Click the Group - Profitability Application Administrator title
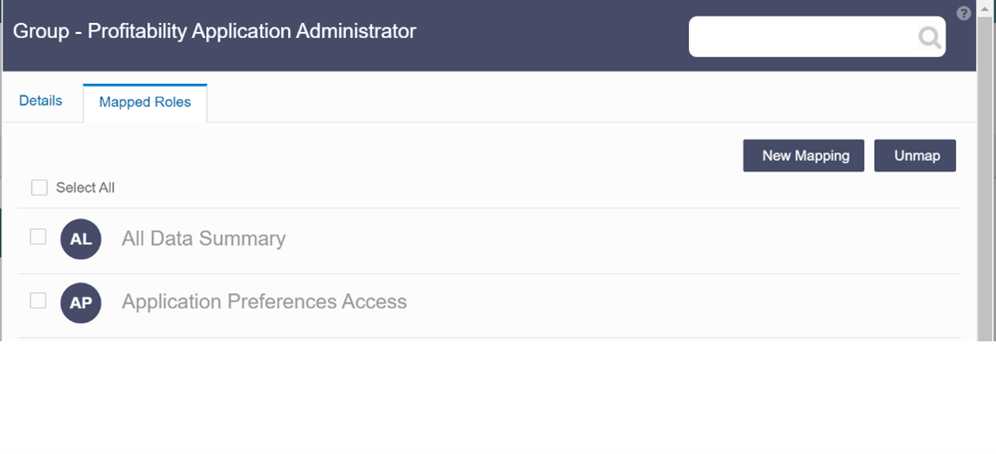 [x=215, y=31]
